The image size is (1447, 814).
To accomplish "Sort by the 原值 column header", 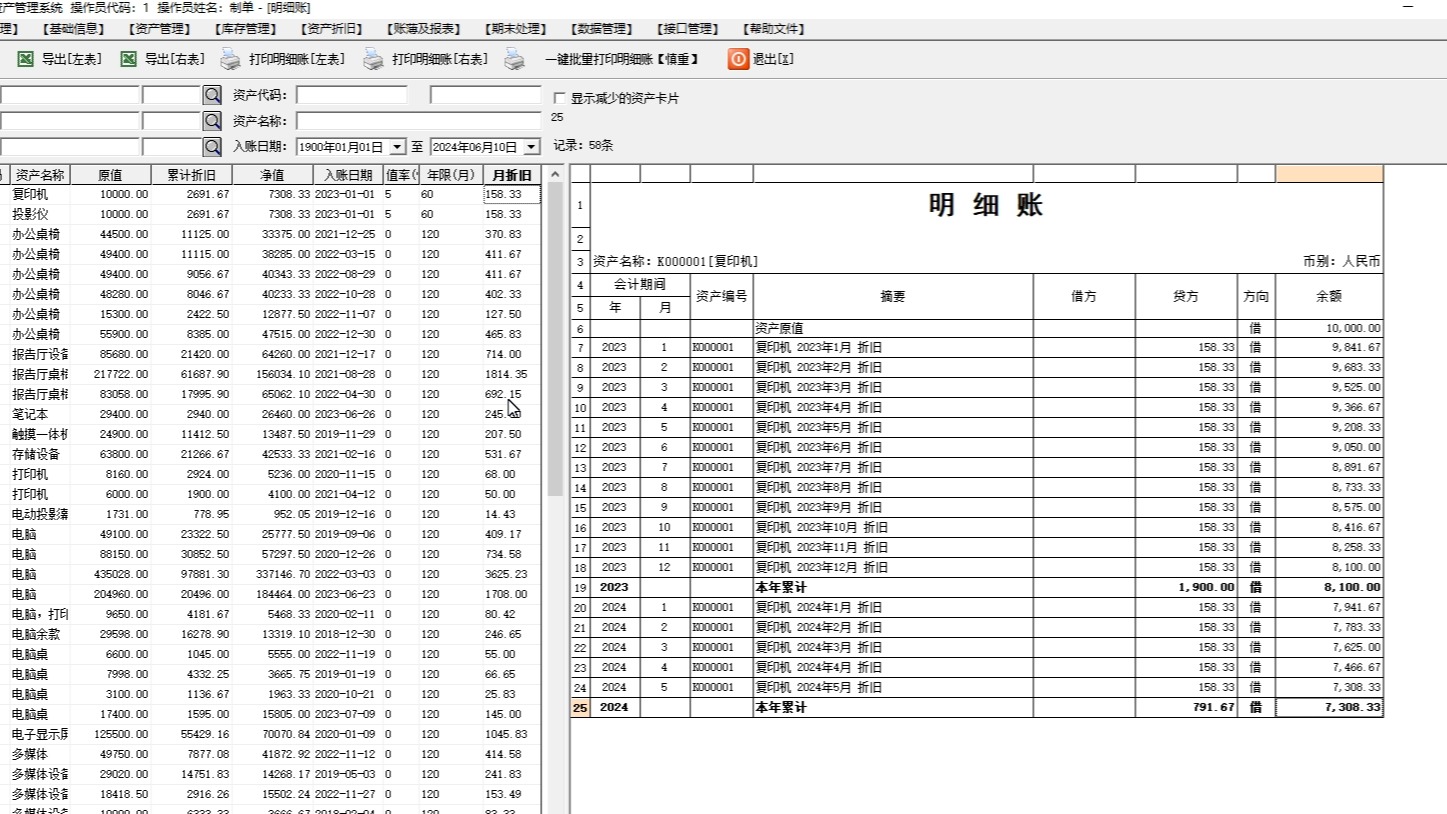I will (x=110, y=175).
